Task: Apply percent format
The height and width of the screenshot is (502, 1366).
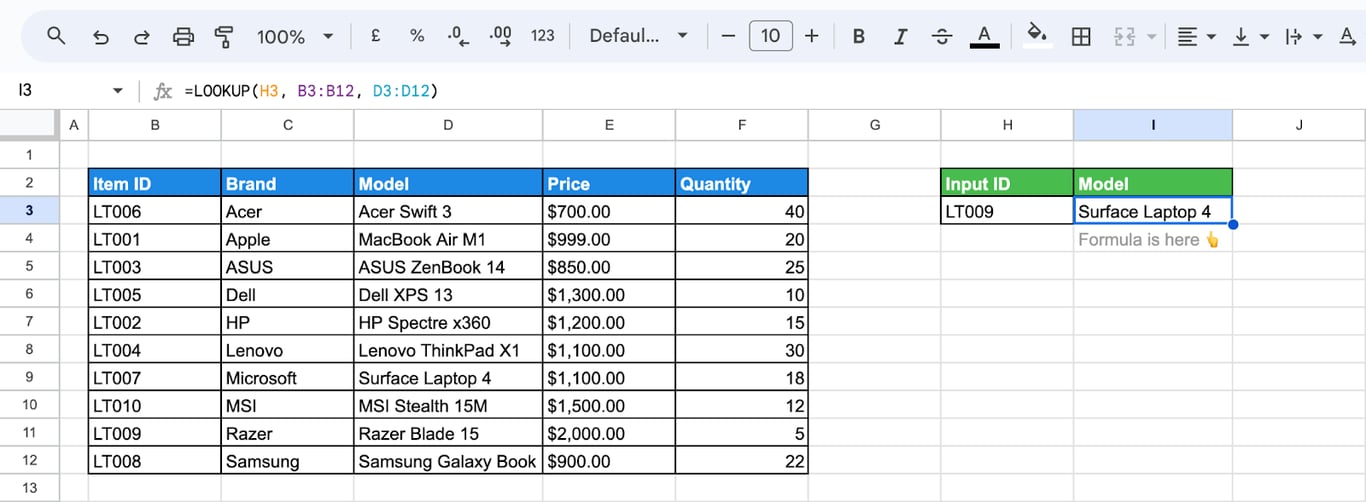Action: (417, 36)
